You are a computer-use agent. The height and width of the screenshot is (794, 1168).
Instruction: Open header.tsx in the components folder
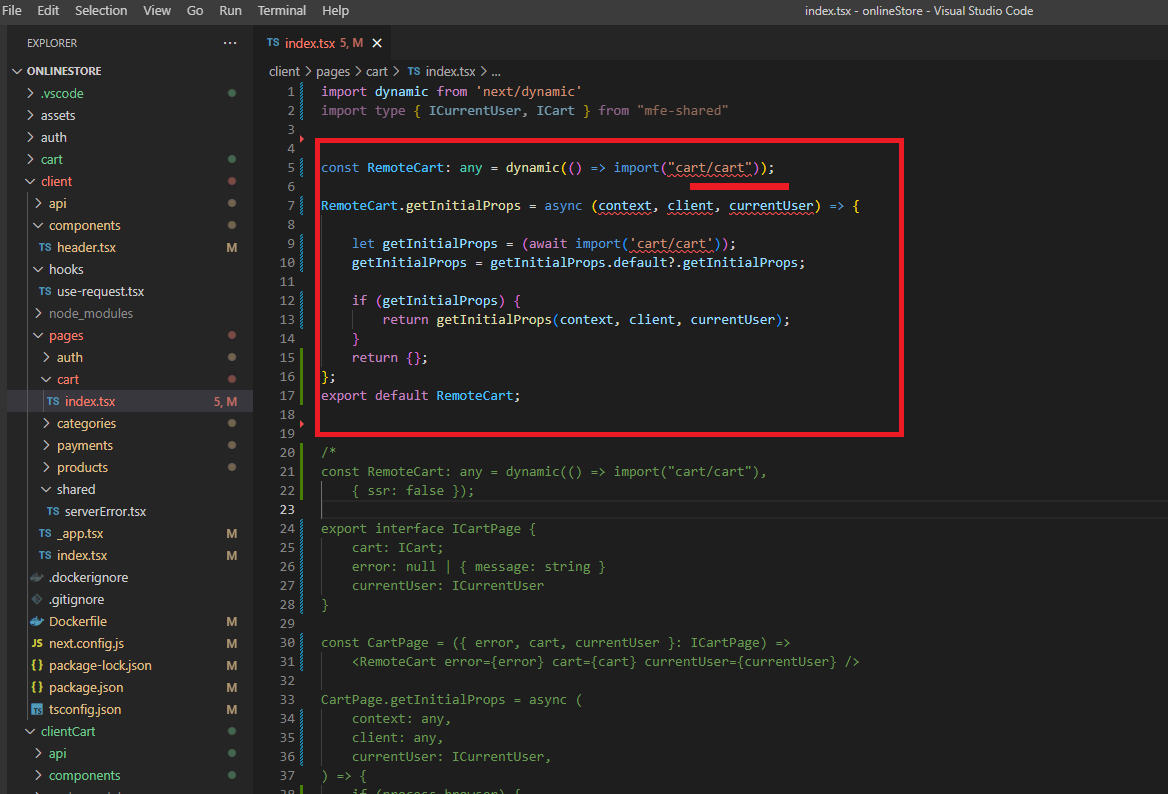86,247
